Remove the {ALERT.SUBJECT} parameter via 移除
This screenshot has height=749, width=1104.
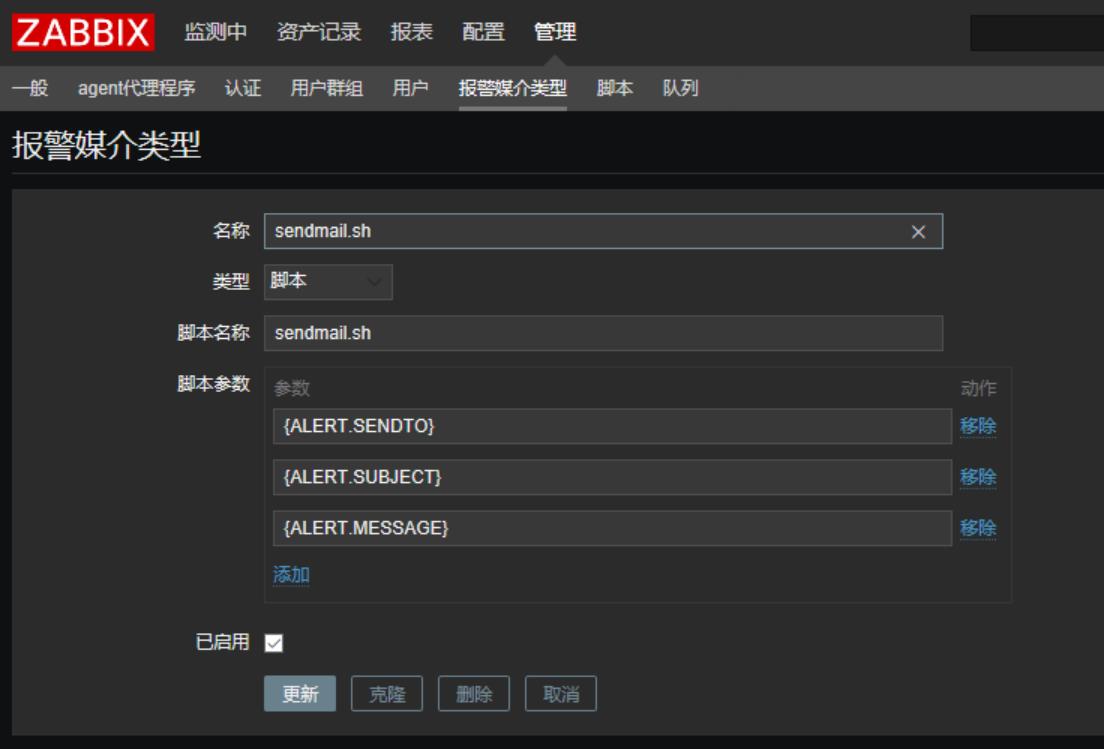point(978,477)
